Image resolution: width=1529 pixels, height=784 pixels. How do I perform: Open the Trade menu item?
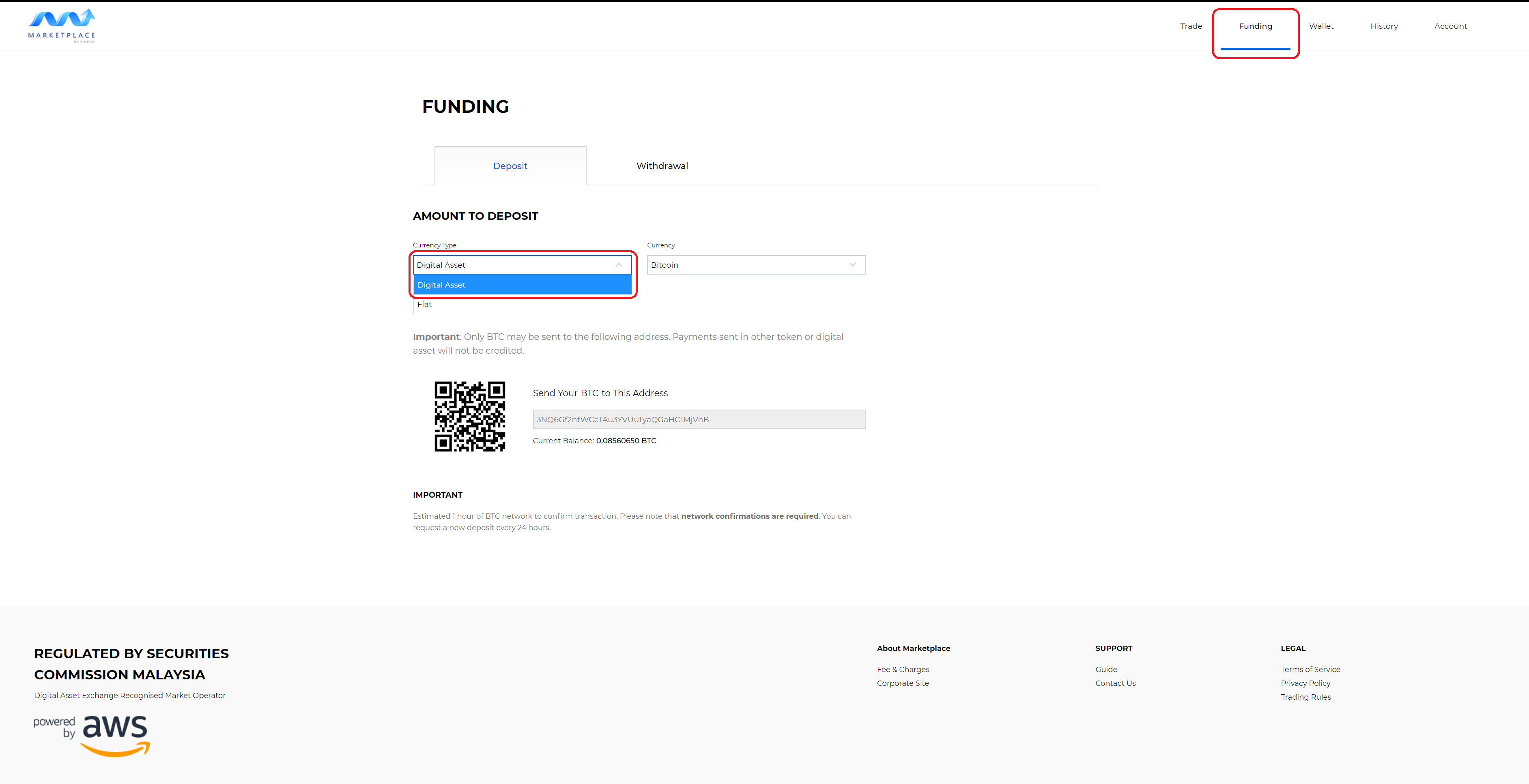(x=1191, y=26)
